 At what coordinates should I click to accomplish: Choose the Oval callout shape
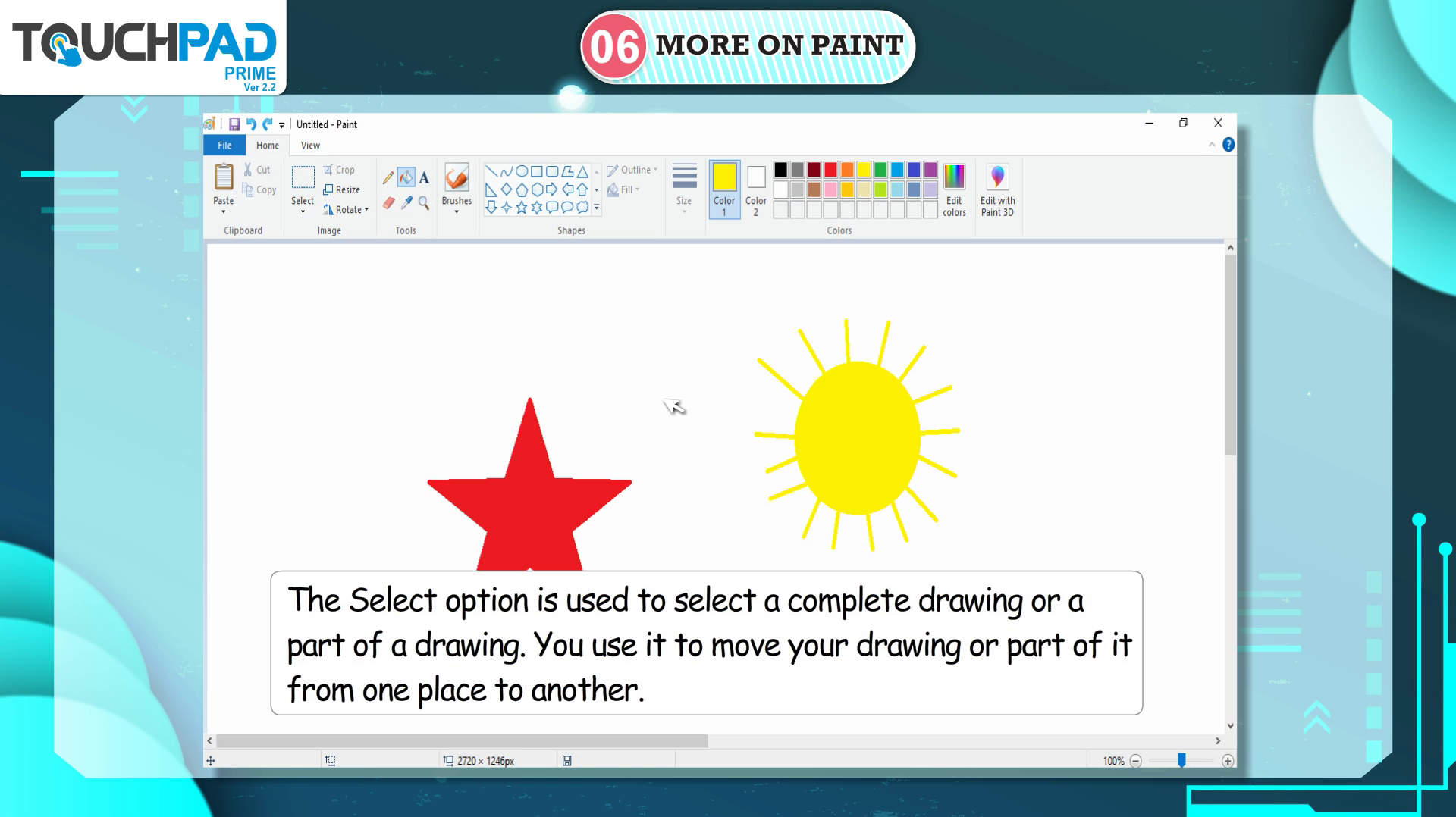point(567,207)
